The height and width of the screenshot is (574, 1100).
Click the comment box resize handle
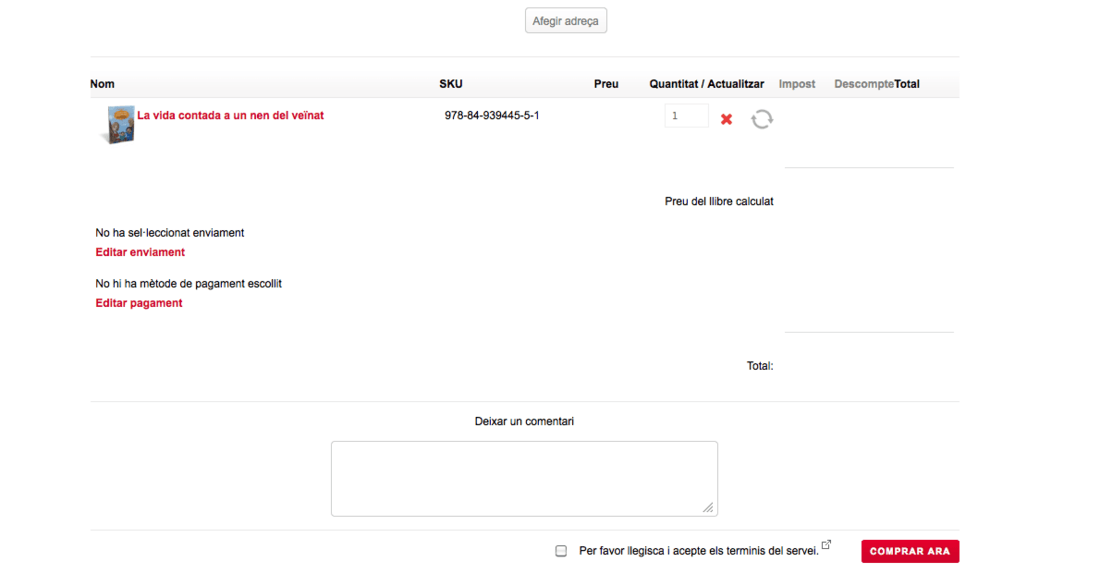pos(708,507)
